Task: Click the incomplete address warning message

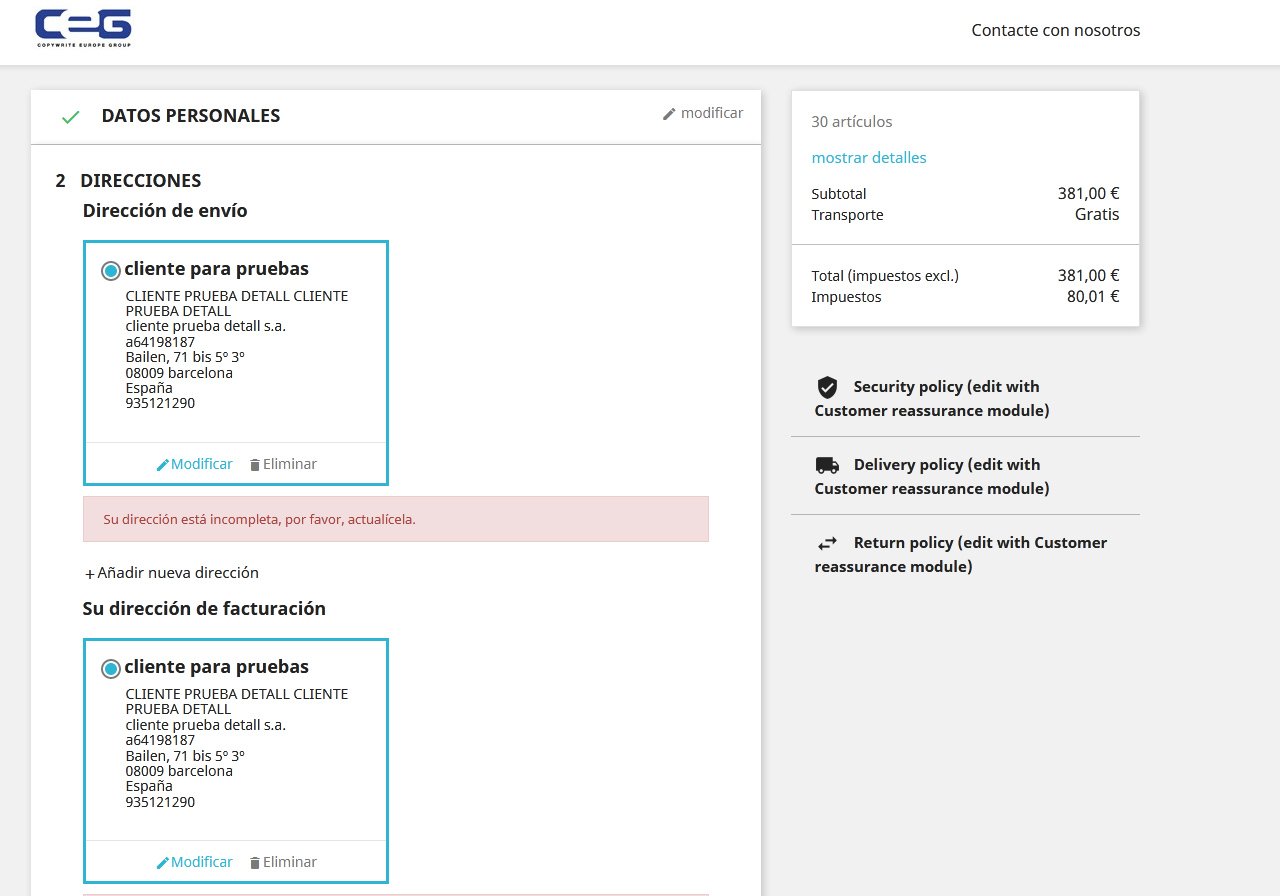Action: pos(395,519)
